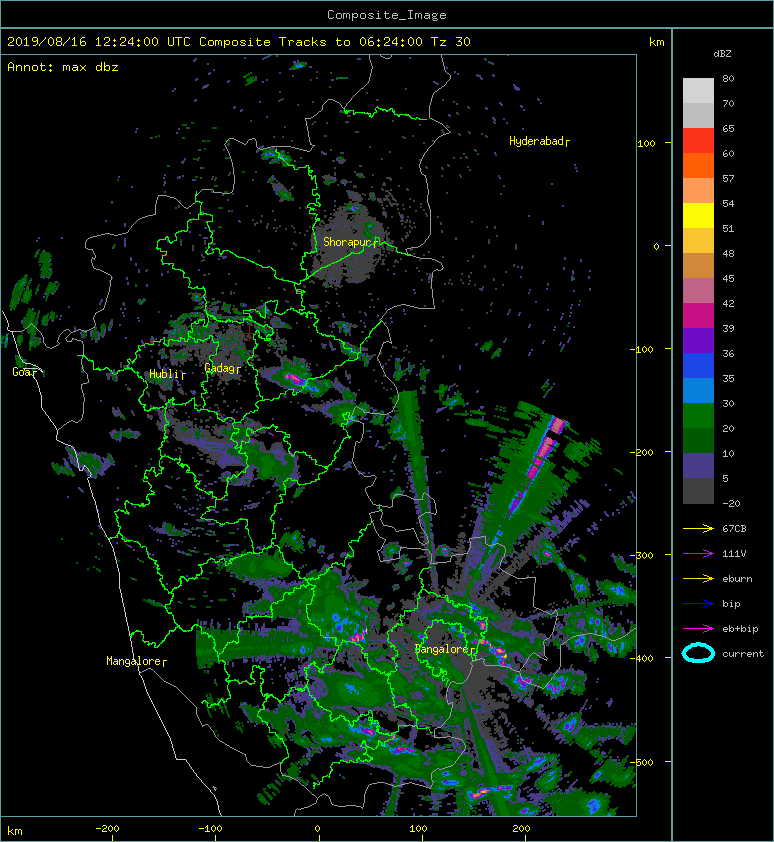Viewport: 774px width, 842px height.
Task: Click the -300 tick on the vertical km axis
Action: pos(641,555)
